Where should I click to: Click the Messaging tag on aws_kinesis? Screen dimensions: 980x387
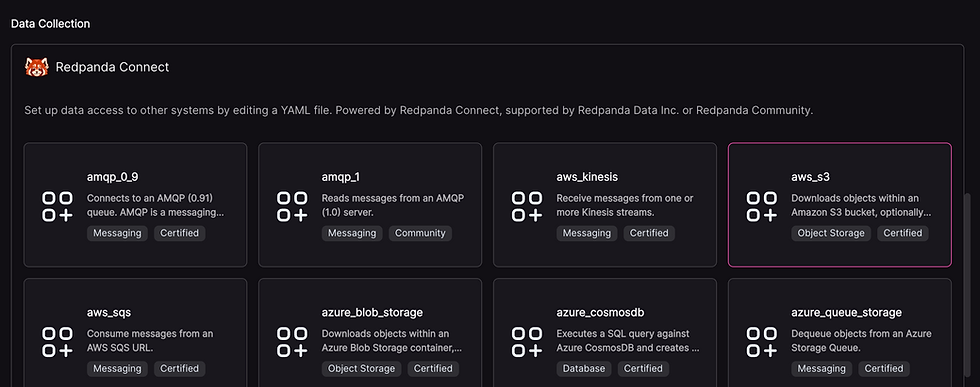(x=586, y=233)
